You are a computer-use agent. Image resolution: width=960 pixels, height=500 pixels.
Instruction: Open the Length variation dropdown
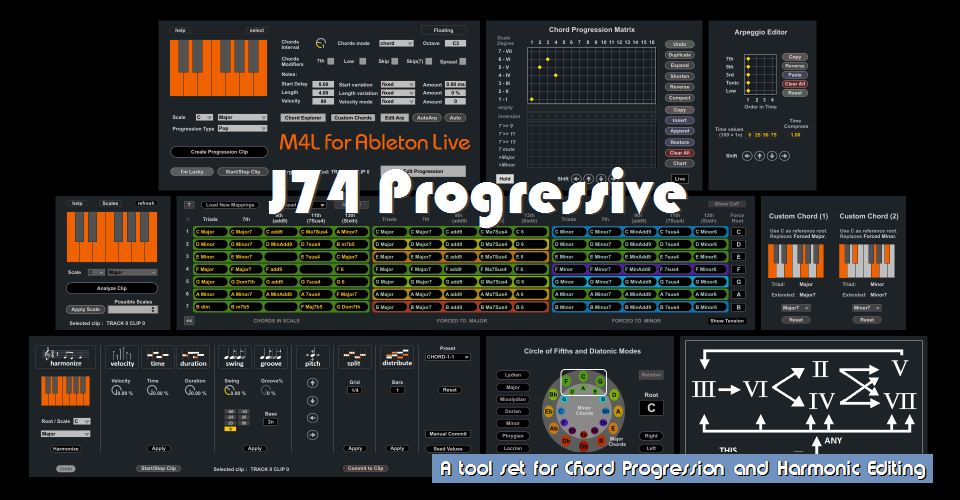point(397,93)
